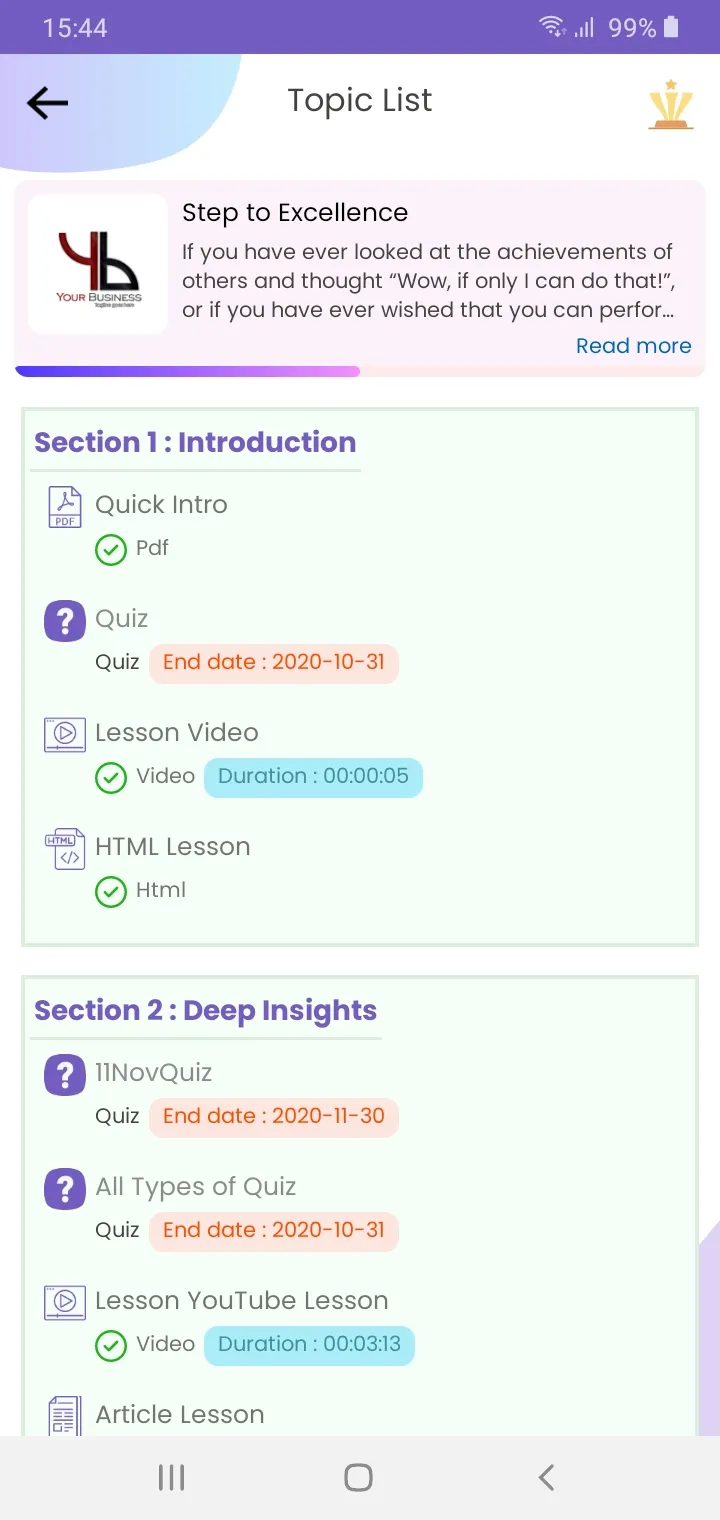Viewport: 720px width, 1520px height.
Task: Tap the video icon for Lesson Video
Action: coord(65,734)
